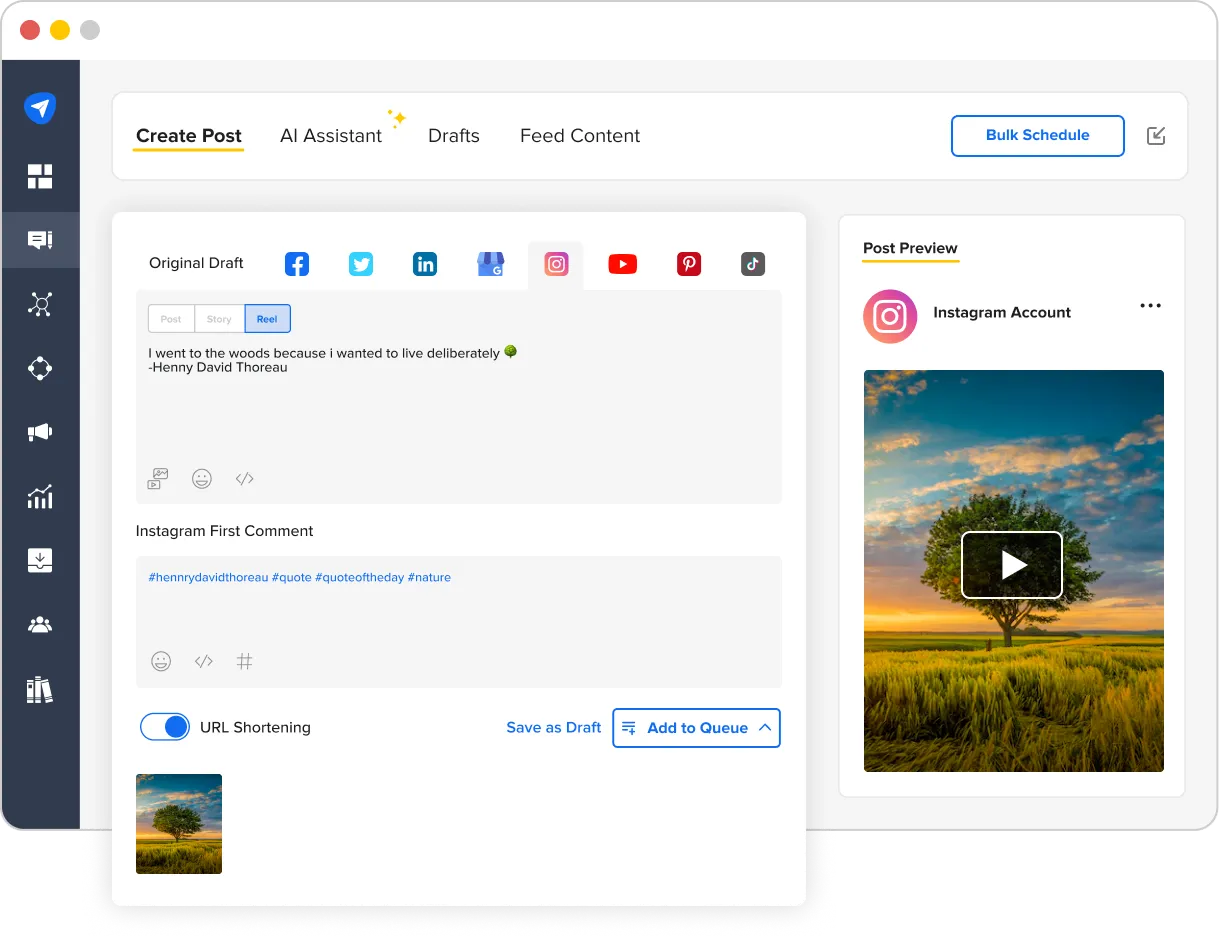This screenshot has height=936, width=1219.
Task: Switch to the AI Assistant tab
Action: tap(331, 135)
